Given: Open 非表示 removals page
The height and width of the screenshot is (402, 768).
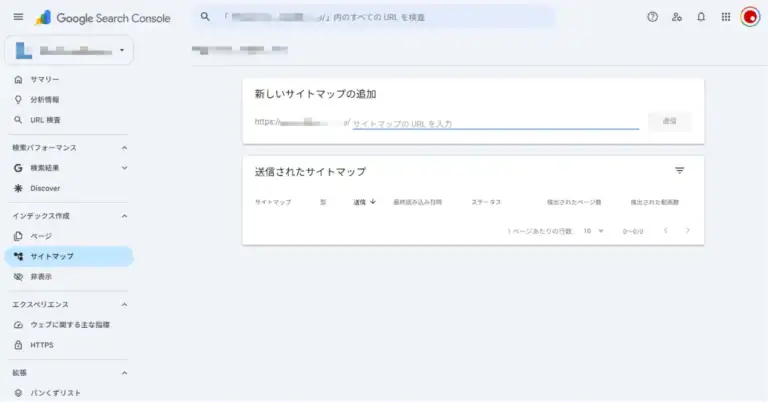Looking at the screenshot, I should (x=41, y=277).
